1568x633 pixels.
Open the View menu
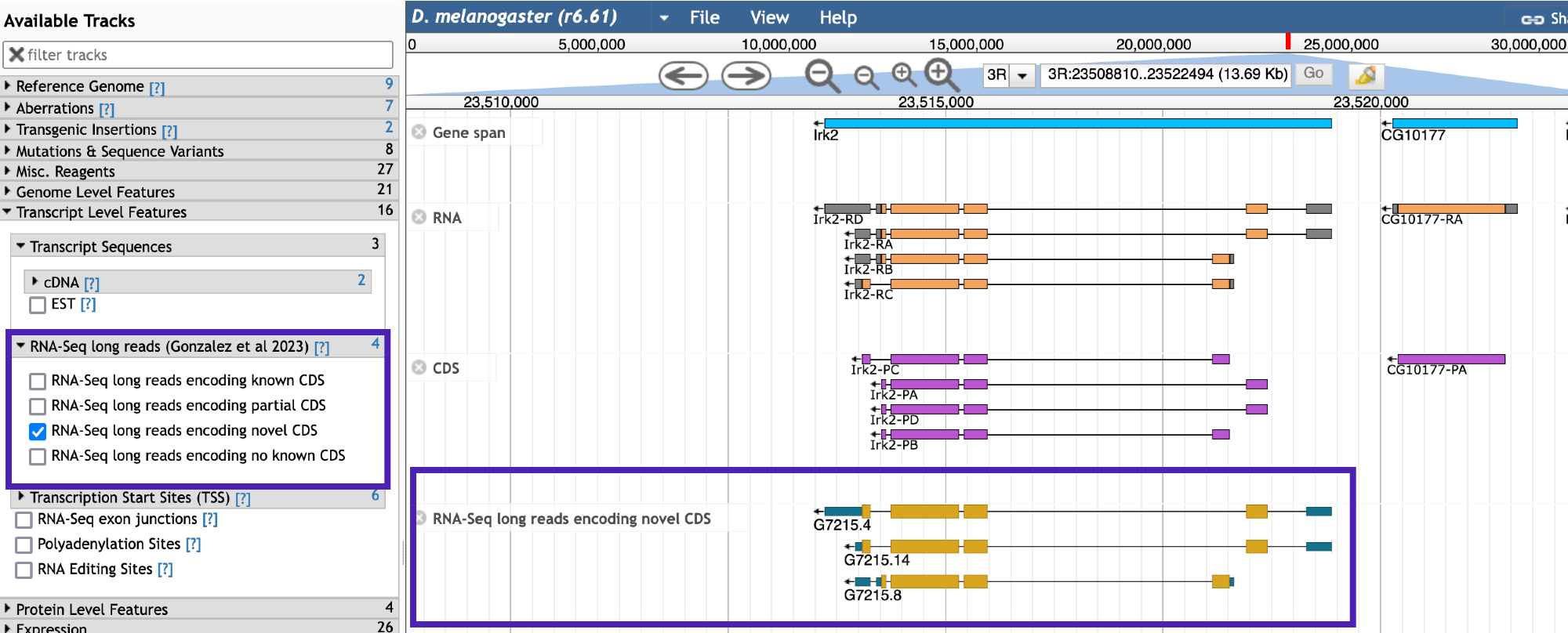pyautogui.click(x=768, y=17)
